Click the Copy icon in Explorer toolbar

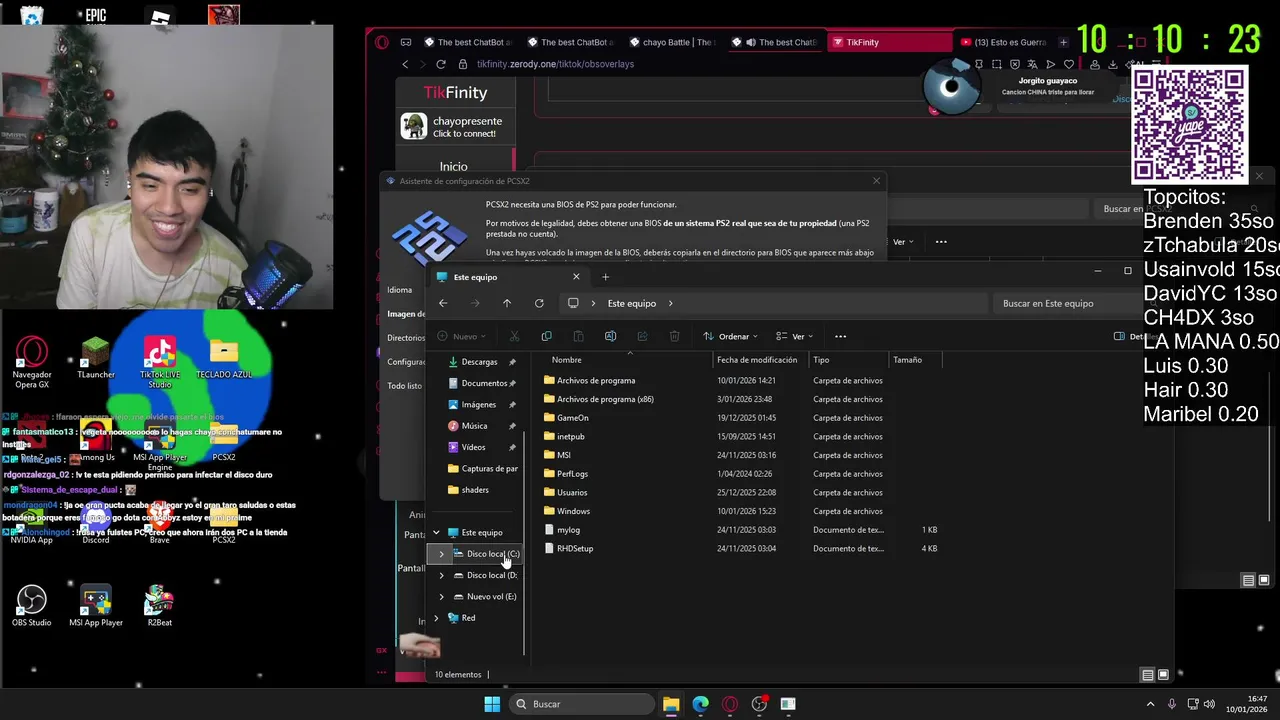546,336
